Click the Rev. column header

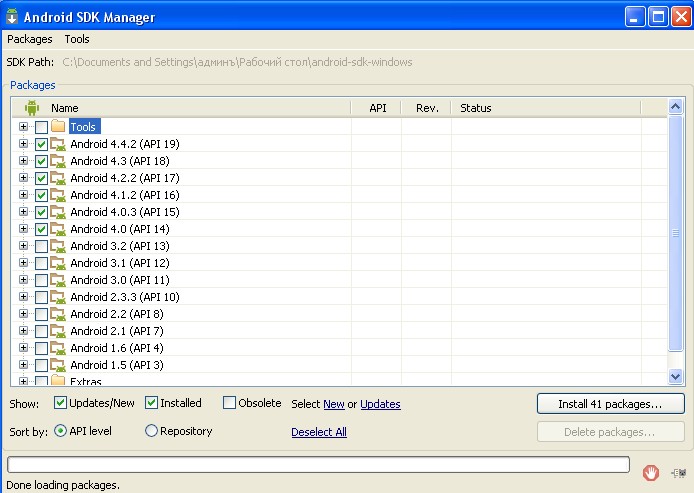pos(426,108)
